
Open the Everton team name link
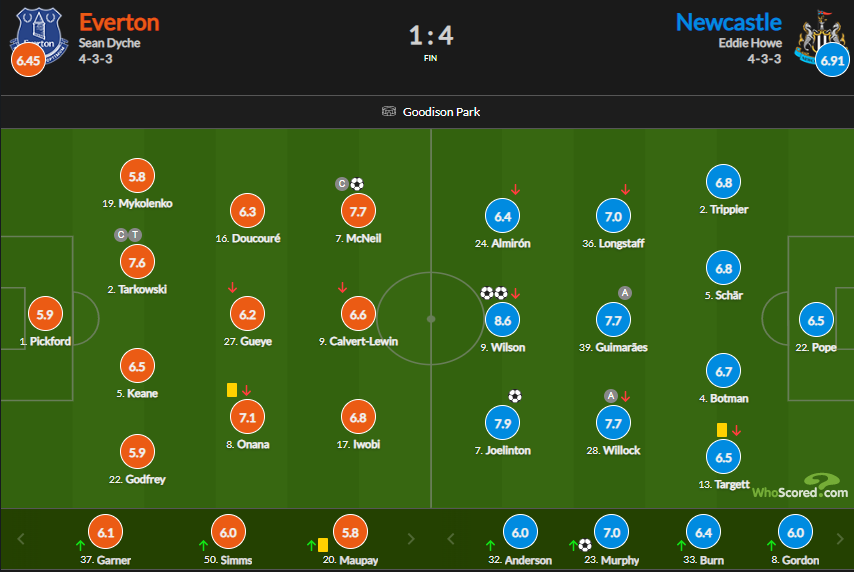(118, 21)
